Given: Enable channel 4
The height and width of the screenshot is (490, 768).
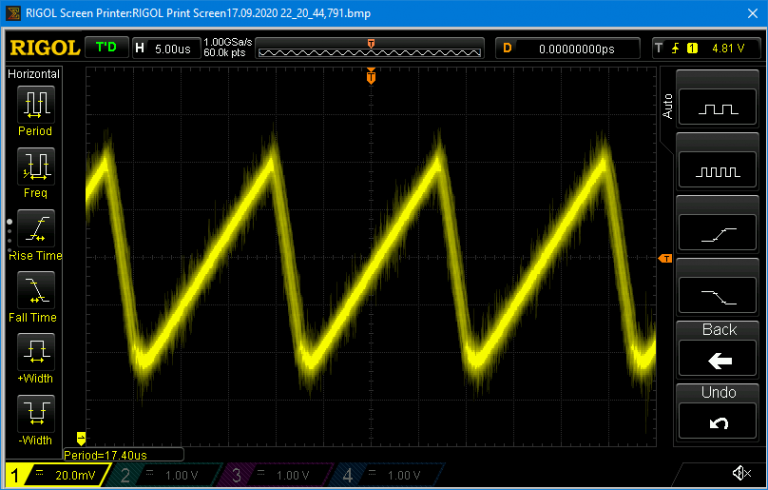Looking at the screenshot, I should pyautogui.click(x=388, y=475).
